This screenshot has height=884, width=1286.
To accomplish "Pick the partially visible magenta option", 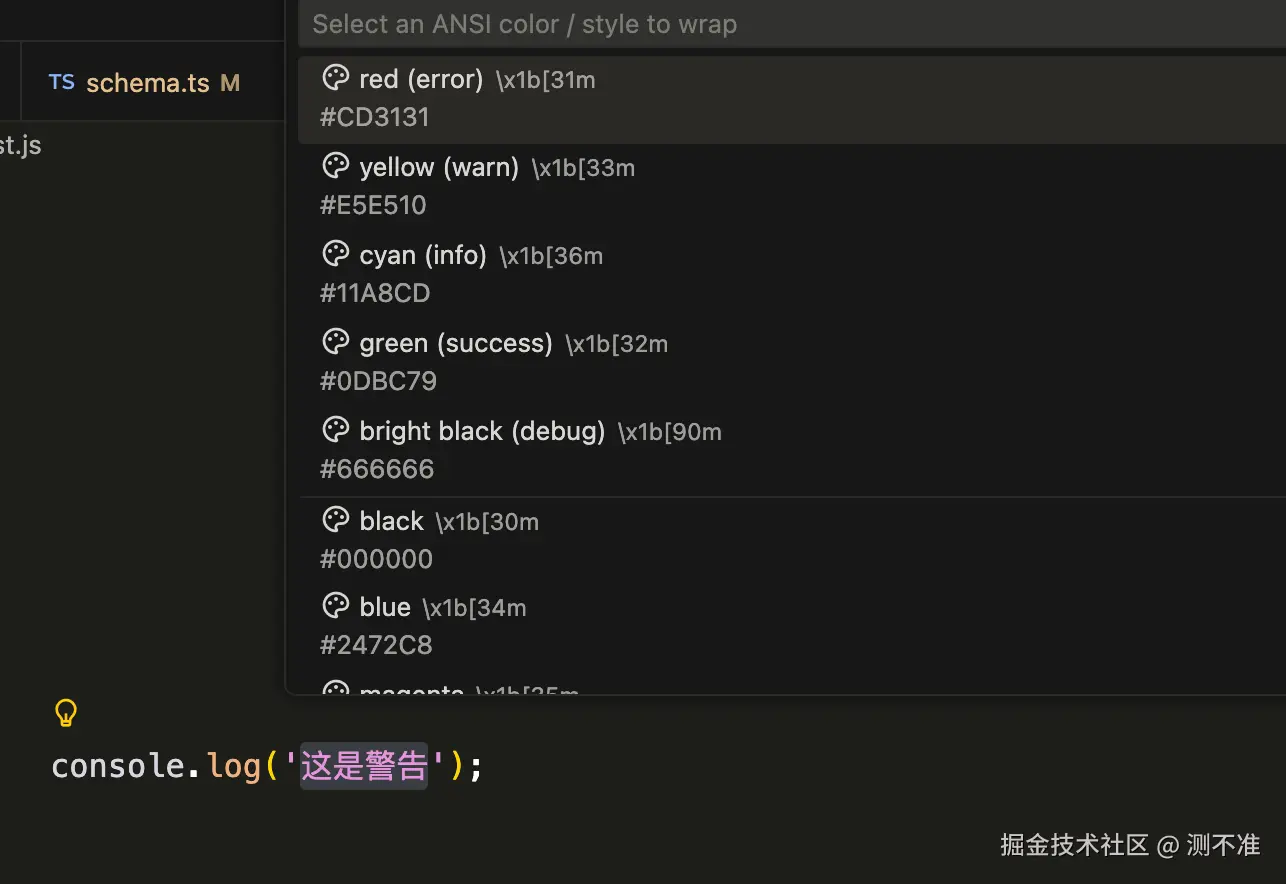I will click(792, 684).
